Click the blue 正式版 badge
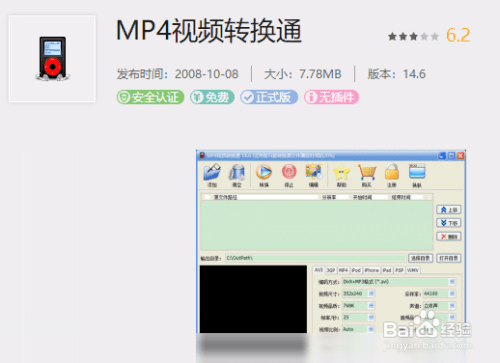This screenshot has height=363, width=500. coord(269,97)
